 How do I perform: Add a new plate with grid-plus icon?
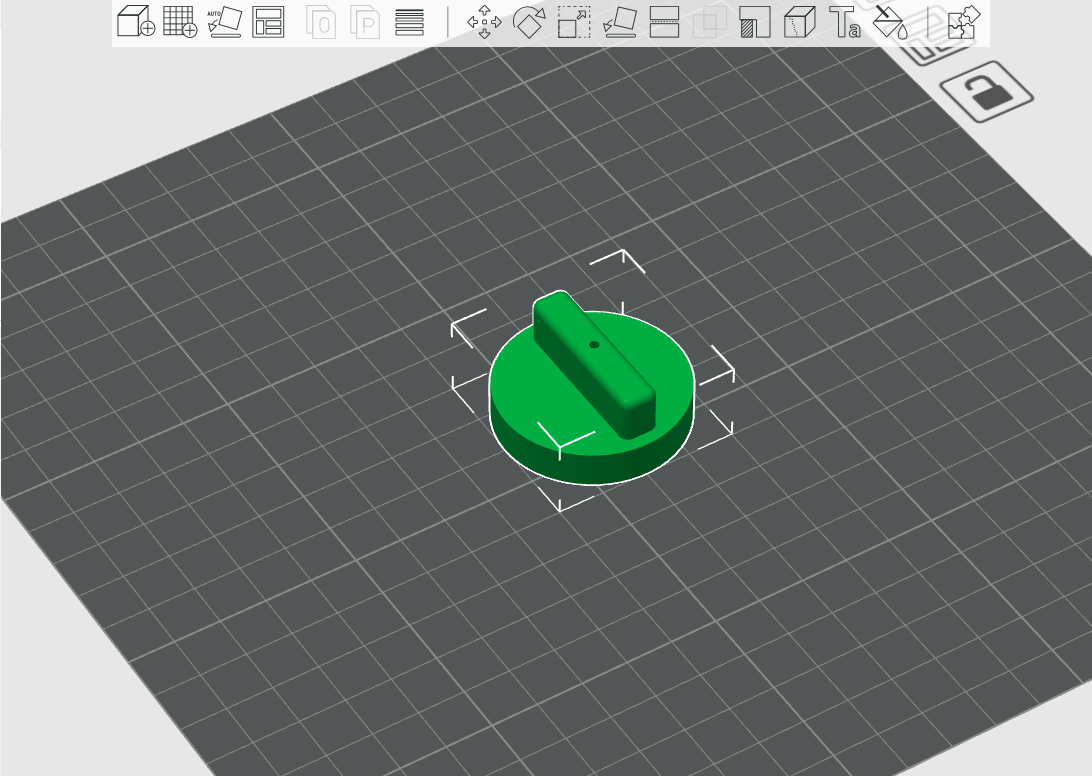[x=180, y=22]
